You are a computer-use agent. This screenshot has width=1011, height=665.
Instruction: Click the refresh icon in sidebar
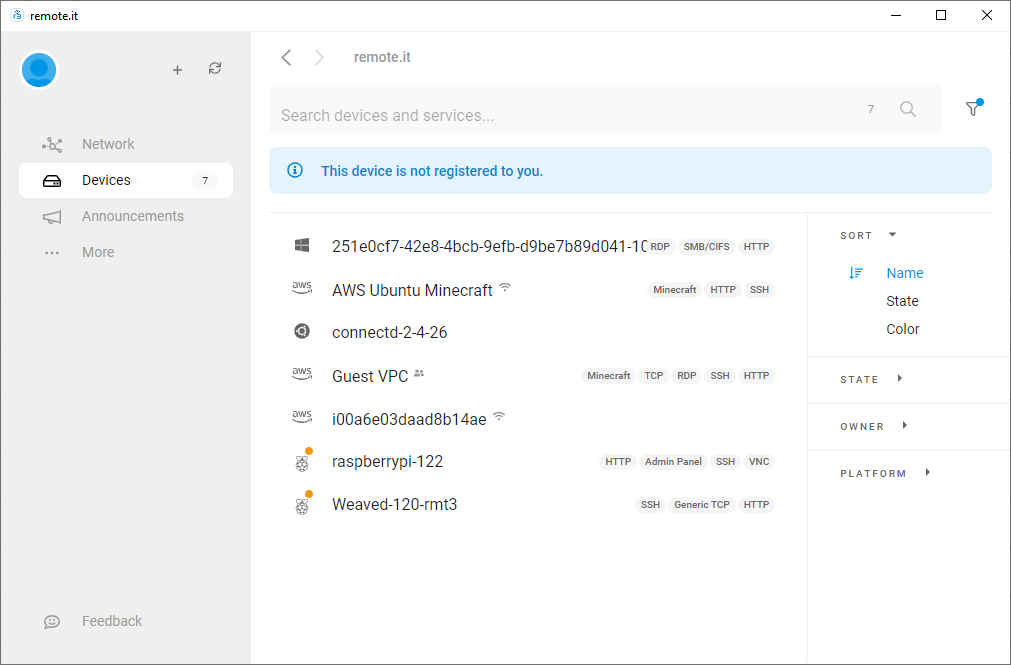(215, 68)
